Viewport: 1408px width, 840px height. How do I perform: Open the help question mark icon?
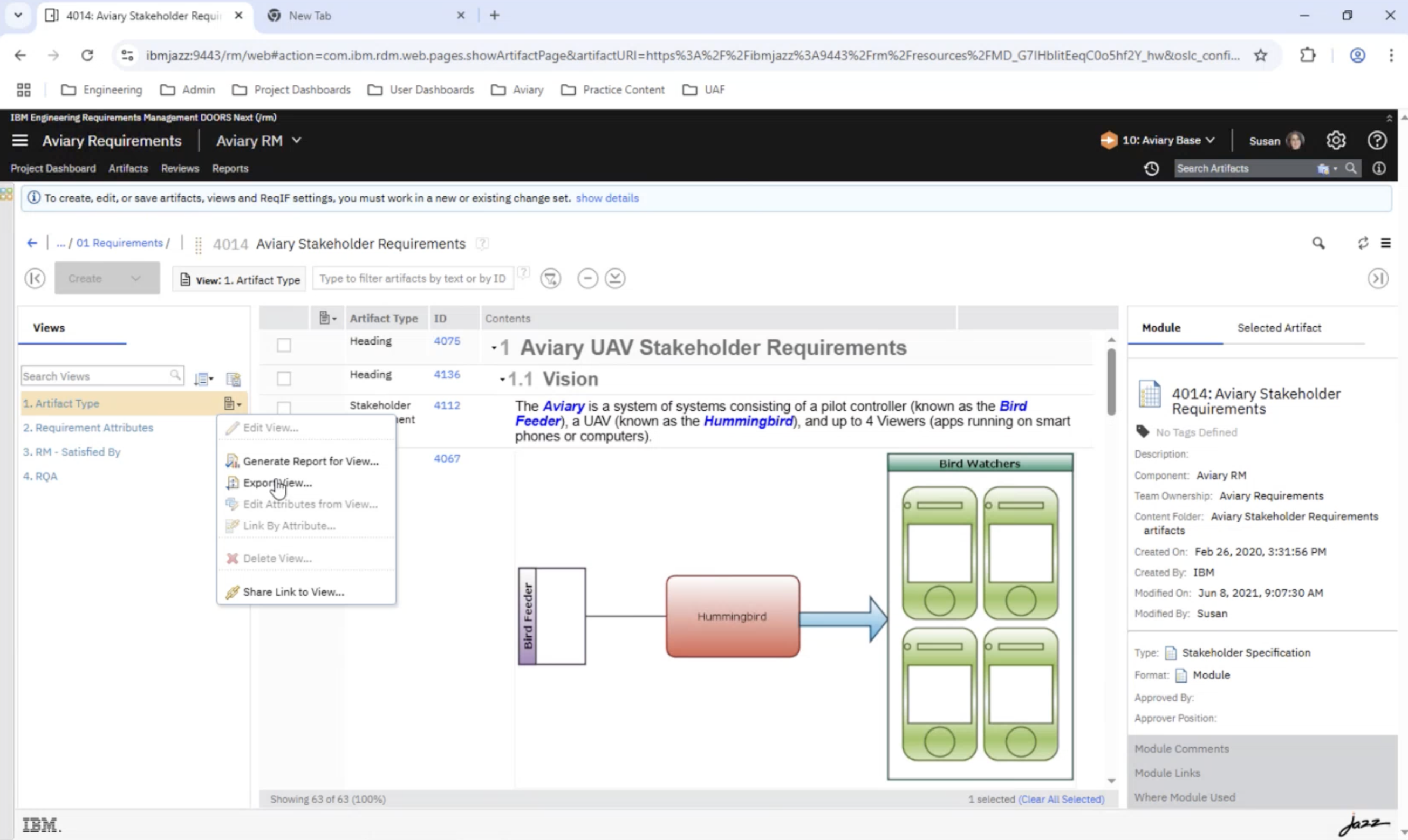1377,140
